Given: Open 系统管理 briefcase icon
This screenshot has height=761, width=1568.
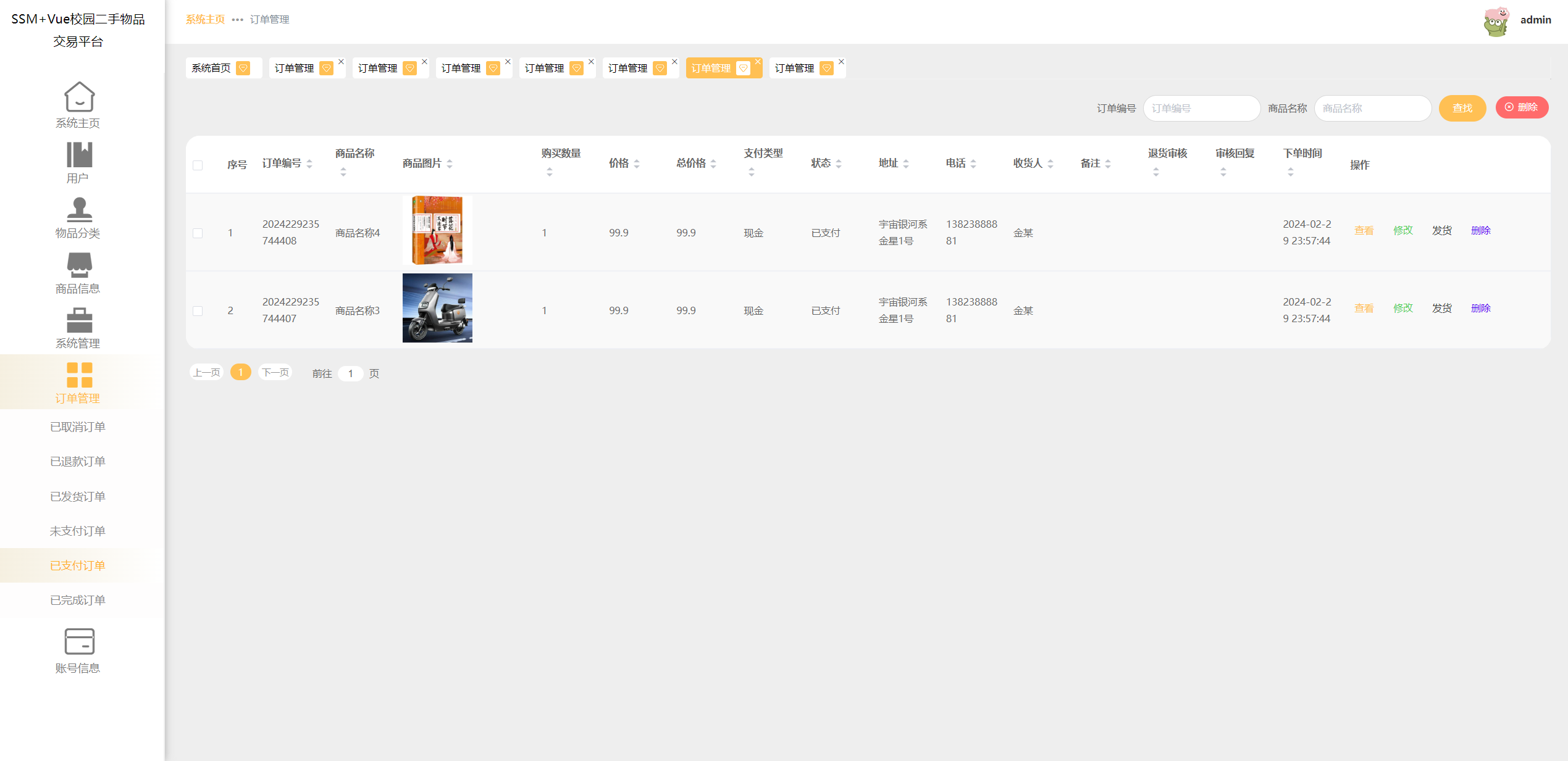Looking at the screenshot, I should 79,320.
